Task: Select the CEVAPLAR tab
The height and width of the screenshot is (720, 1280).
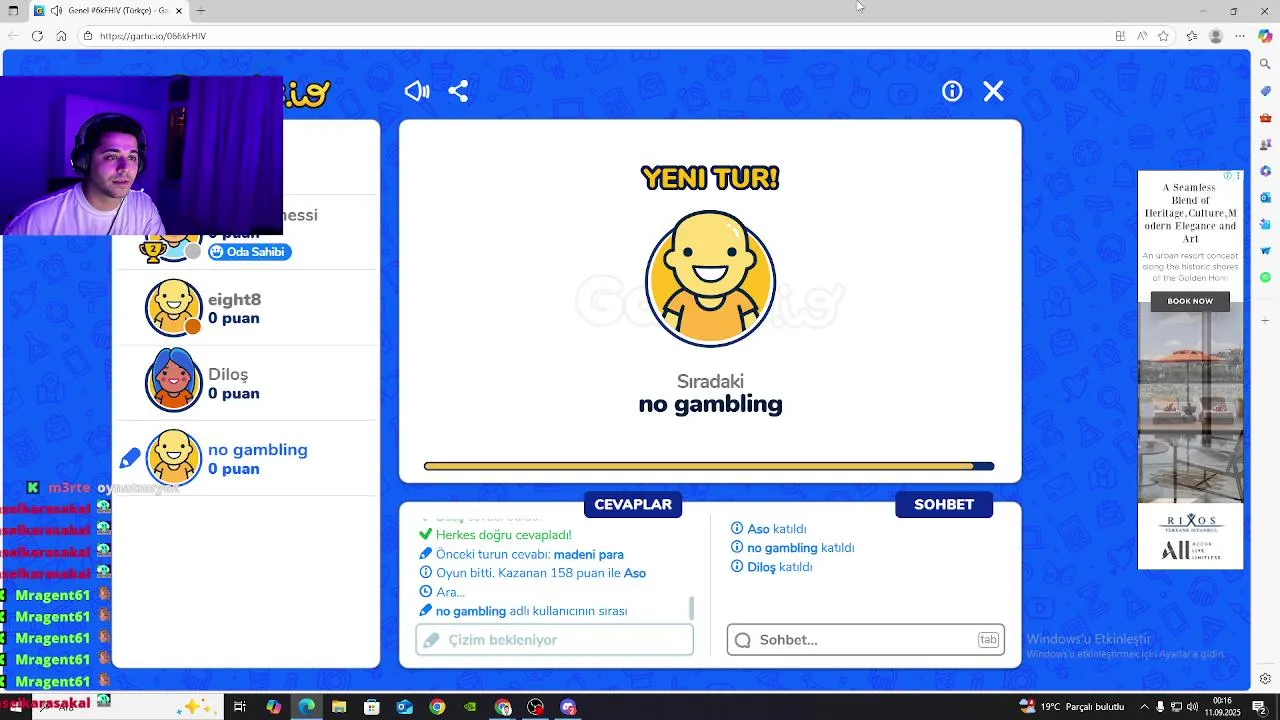Action: (x=633, y=504)
